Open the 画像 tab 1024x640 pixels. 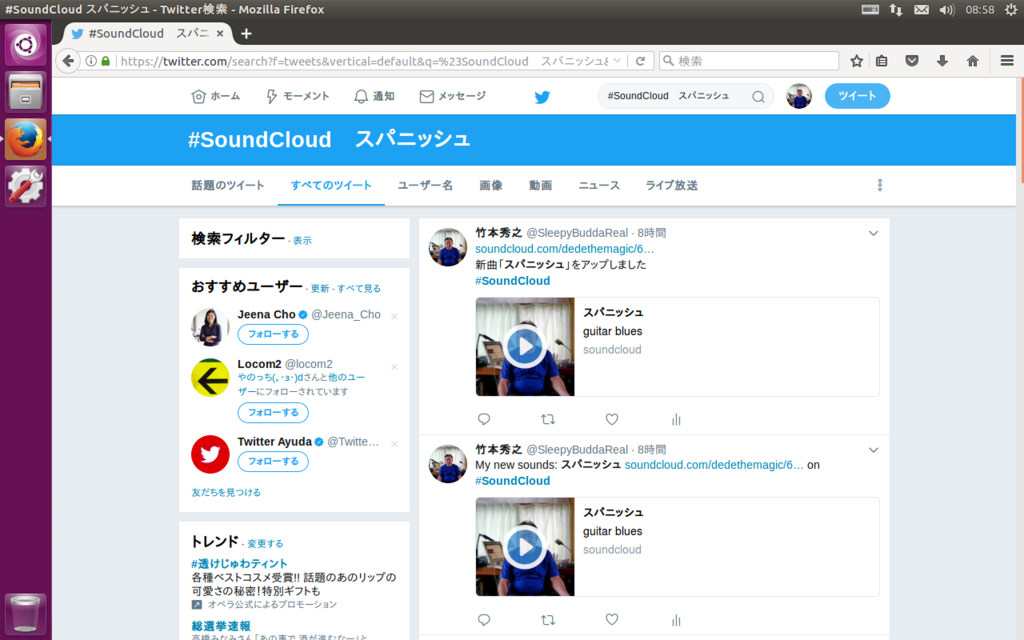coord(490,185)
